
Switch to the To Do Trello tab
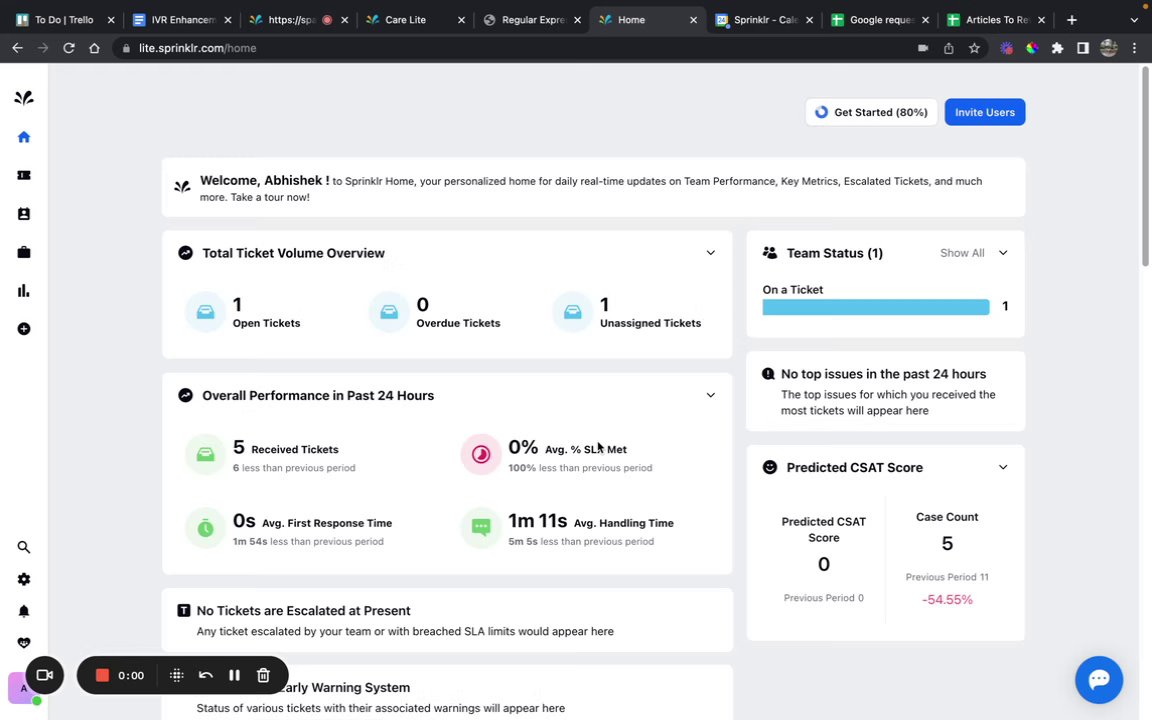(63, 20)
